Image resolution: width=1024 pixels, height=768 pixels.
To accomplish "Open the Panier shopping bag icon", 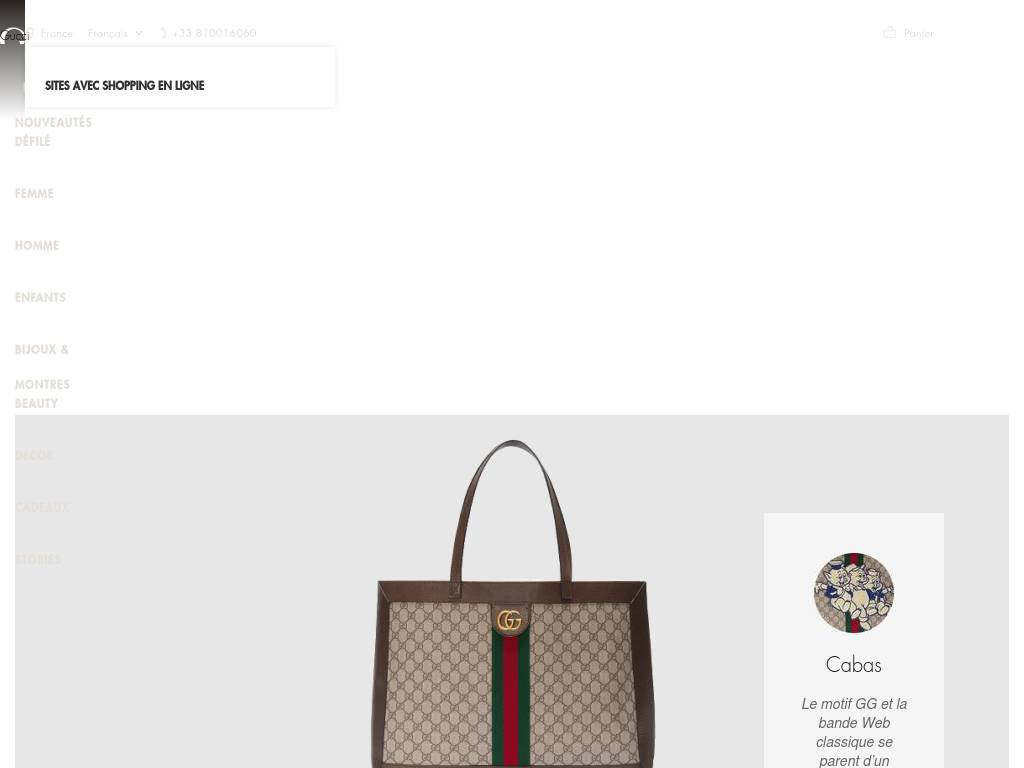I will point(889,33).
